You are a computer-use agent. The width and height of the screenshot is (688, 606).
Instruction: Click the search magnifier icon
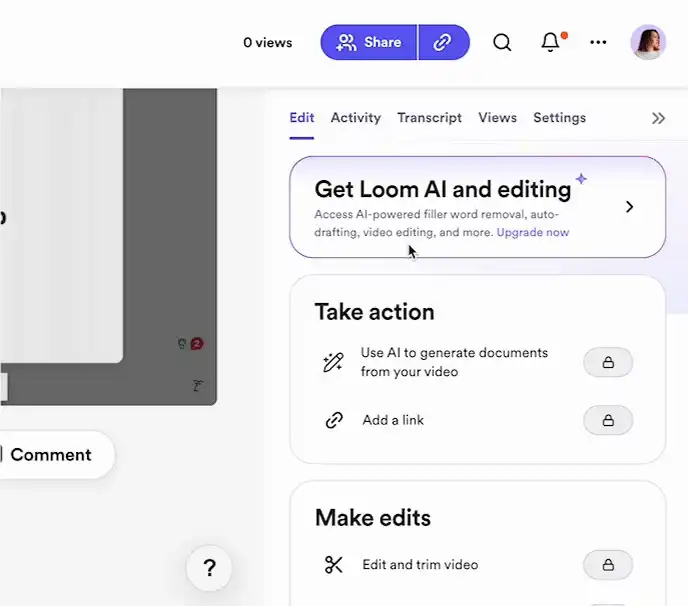pyautogui.click(x=502, y=42)
